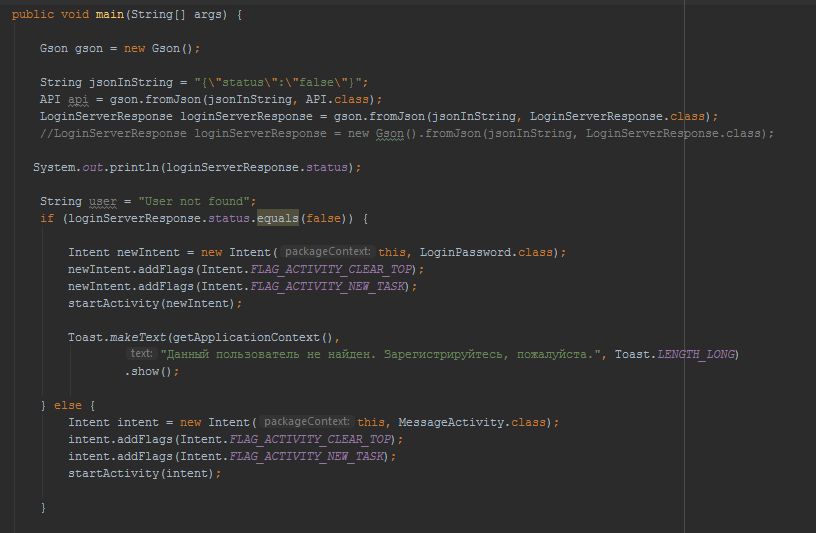Click the .show() call

(x=148, y=372)
